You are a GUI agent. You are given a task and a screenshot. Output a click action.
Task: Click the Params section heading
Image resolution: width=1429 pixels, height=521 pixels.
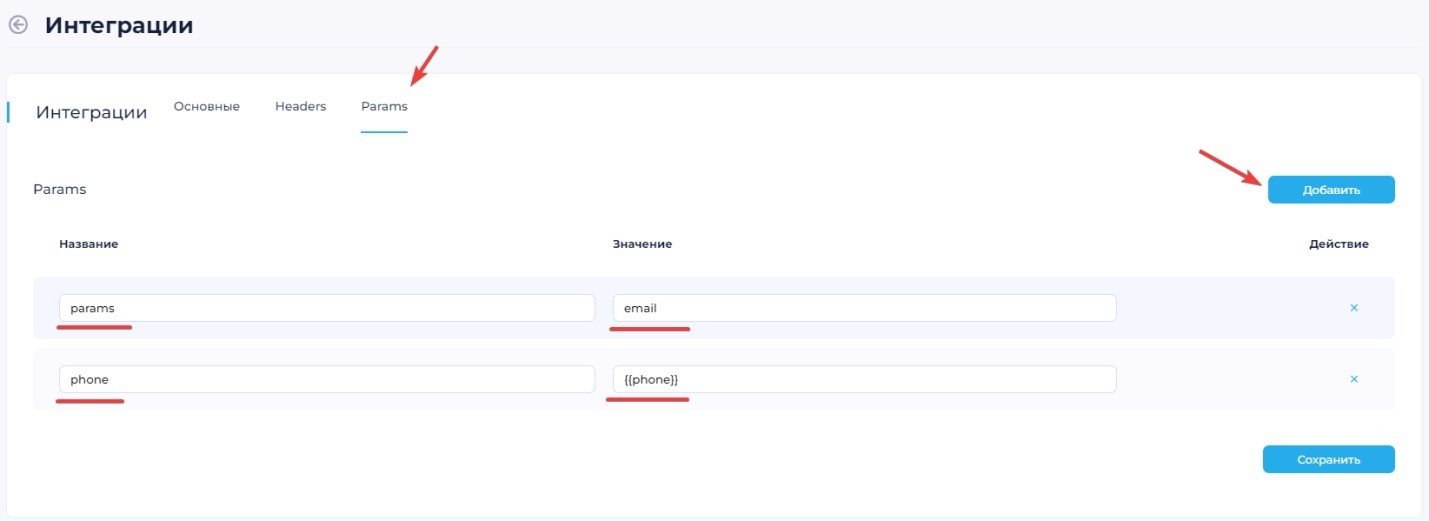tap(60, 189)
